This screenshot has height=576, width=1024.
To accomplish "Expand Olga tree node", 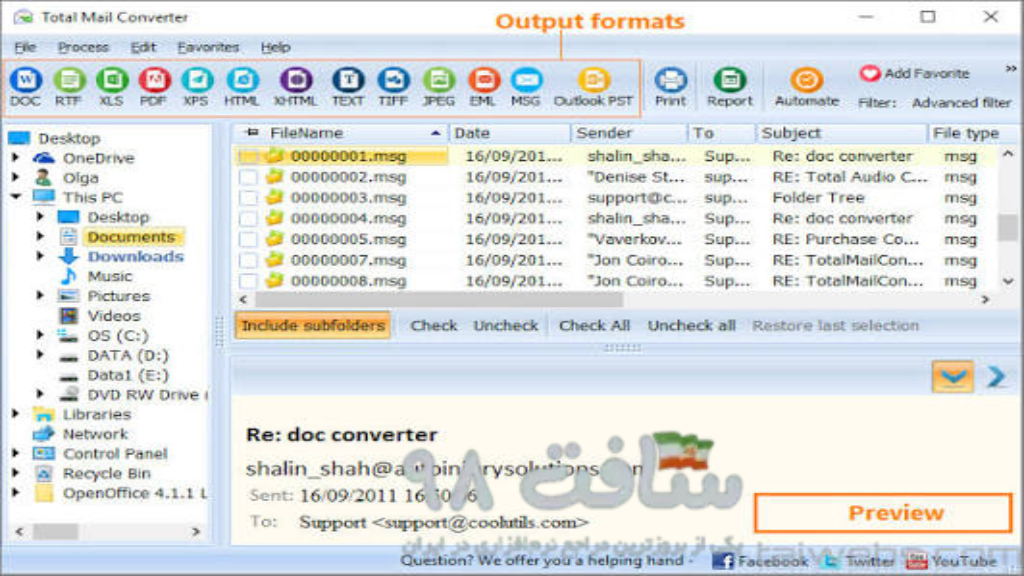I will (x=16, y=177).
